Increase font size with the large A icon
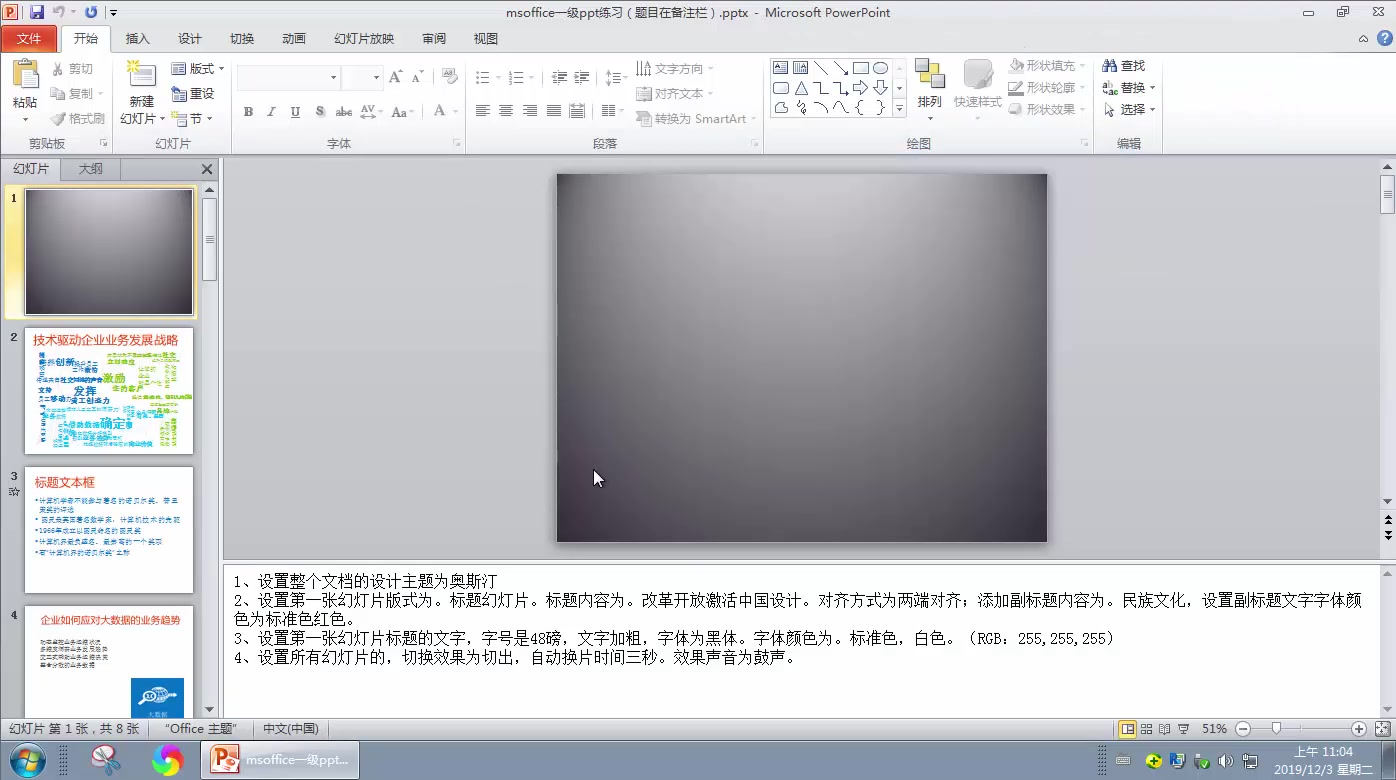 click(x=395, y=78)
